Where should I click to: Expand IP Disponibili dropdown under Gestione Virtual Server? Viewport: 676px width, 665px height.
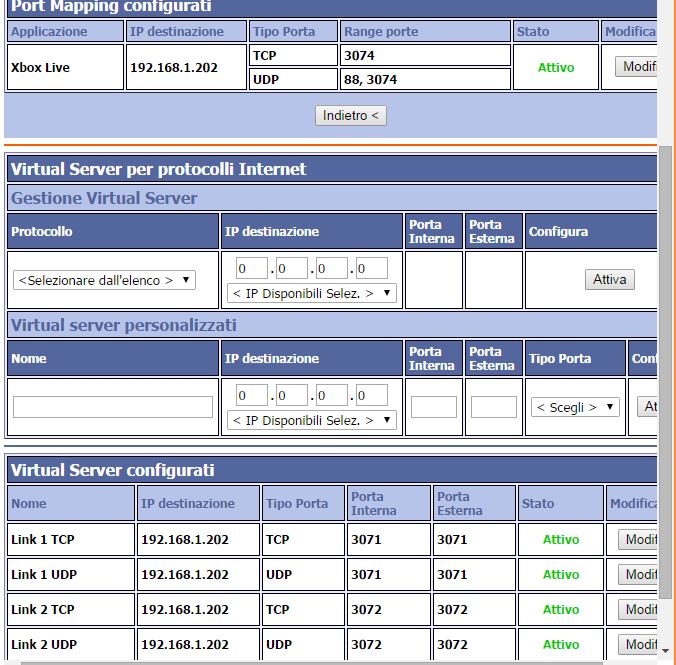(x=312, y=293)
